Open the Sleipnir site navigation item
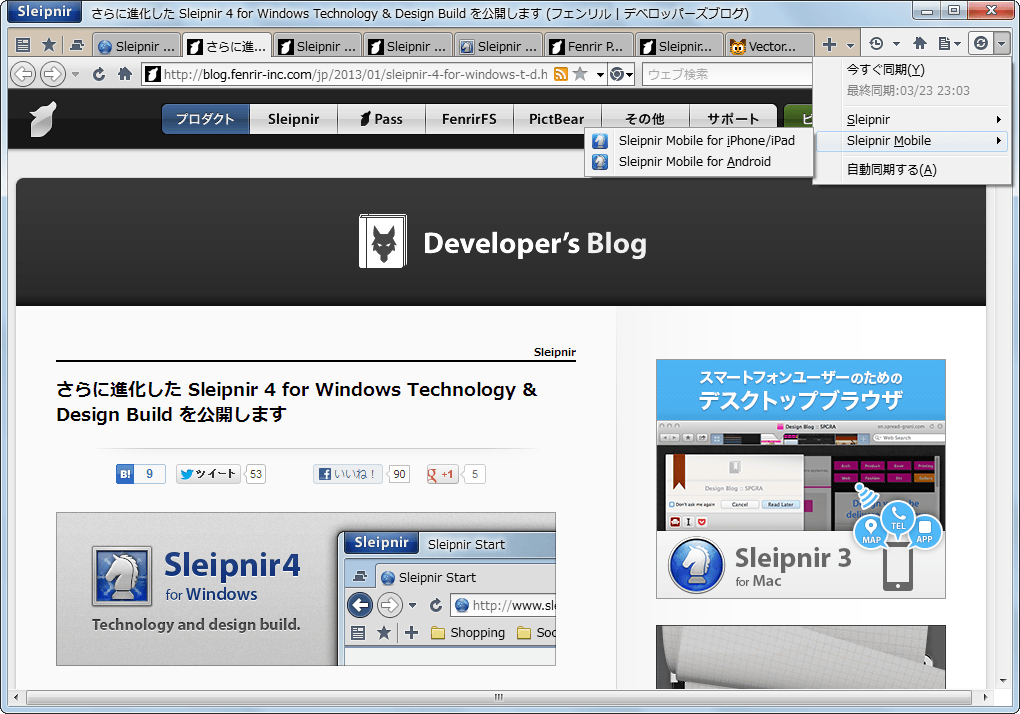 (x=293, y=119)
